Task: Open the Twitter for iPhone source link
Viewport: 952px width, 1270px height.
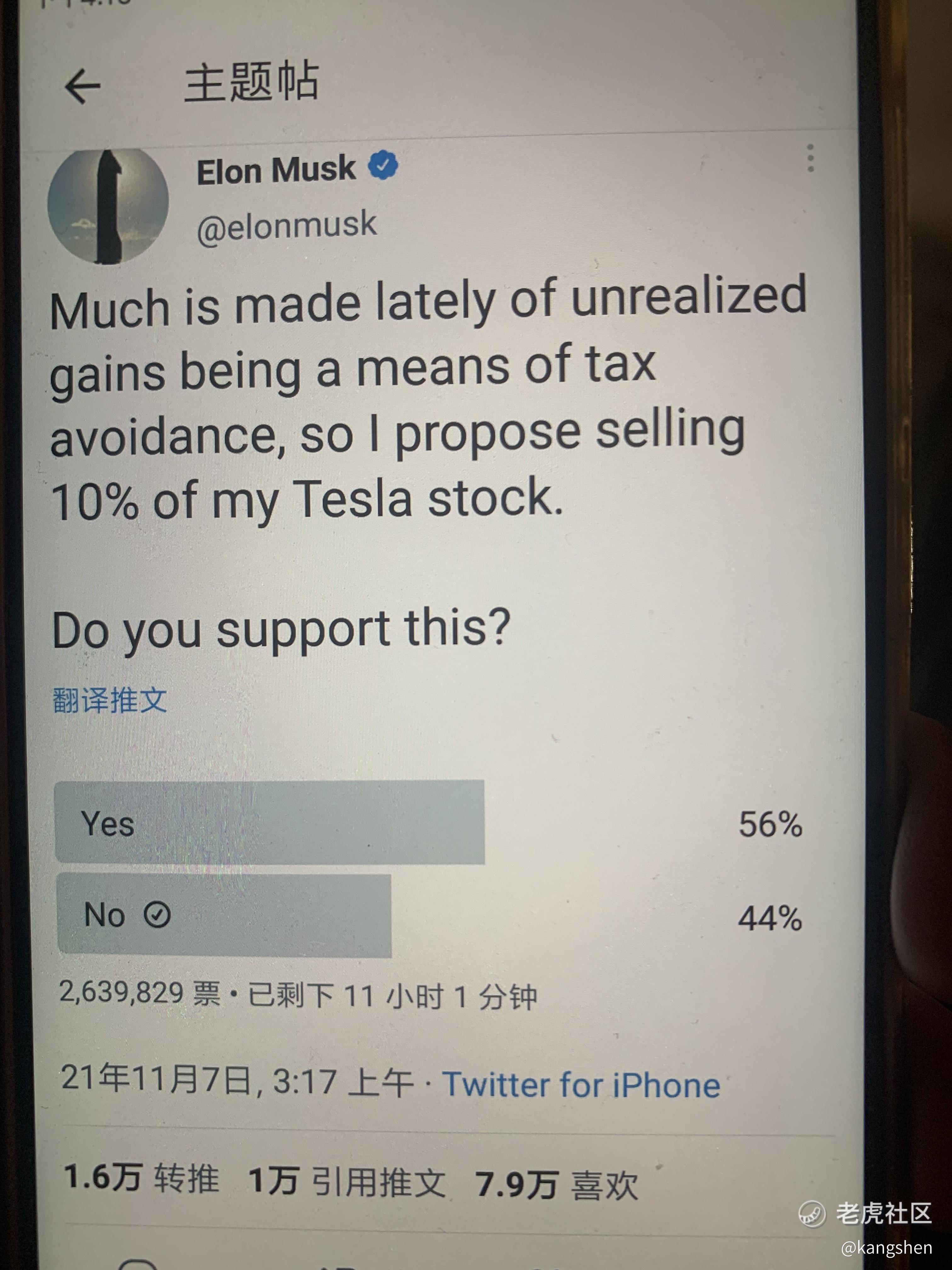Action: click(581, 1085)
